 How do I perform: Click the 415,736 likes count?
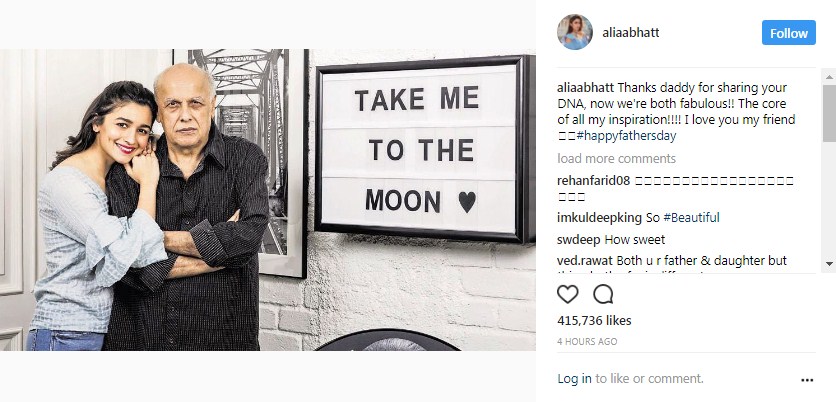[x=594, y=320]
